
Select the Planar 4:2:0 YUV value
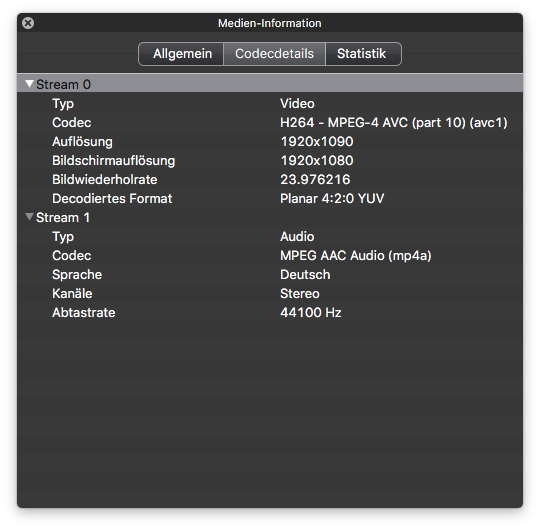point(332,198)
